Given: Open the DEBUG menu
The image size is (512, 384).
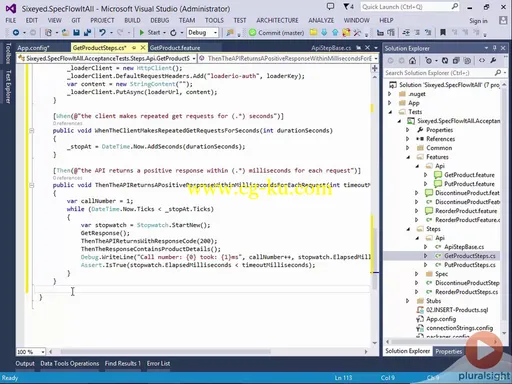Looking at the screenshot, I should [x=160, y=20].
